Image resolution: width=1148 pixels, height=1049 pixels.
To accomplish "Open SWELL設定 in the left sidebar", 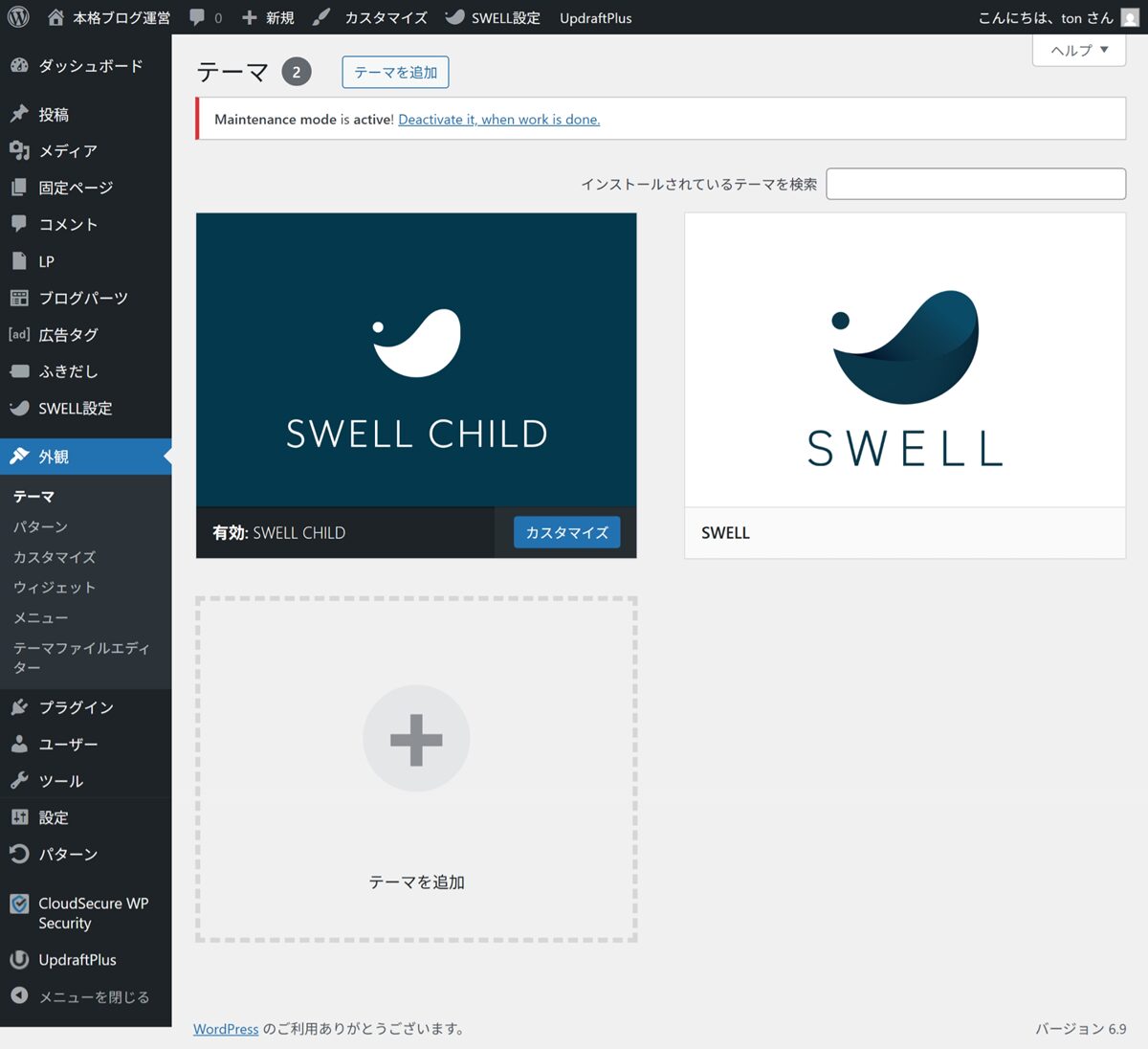I will click(x=75, y=409).
